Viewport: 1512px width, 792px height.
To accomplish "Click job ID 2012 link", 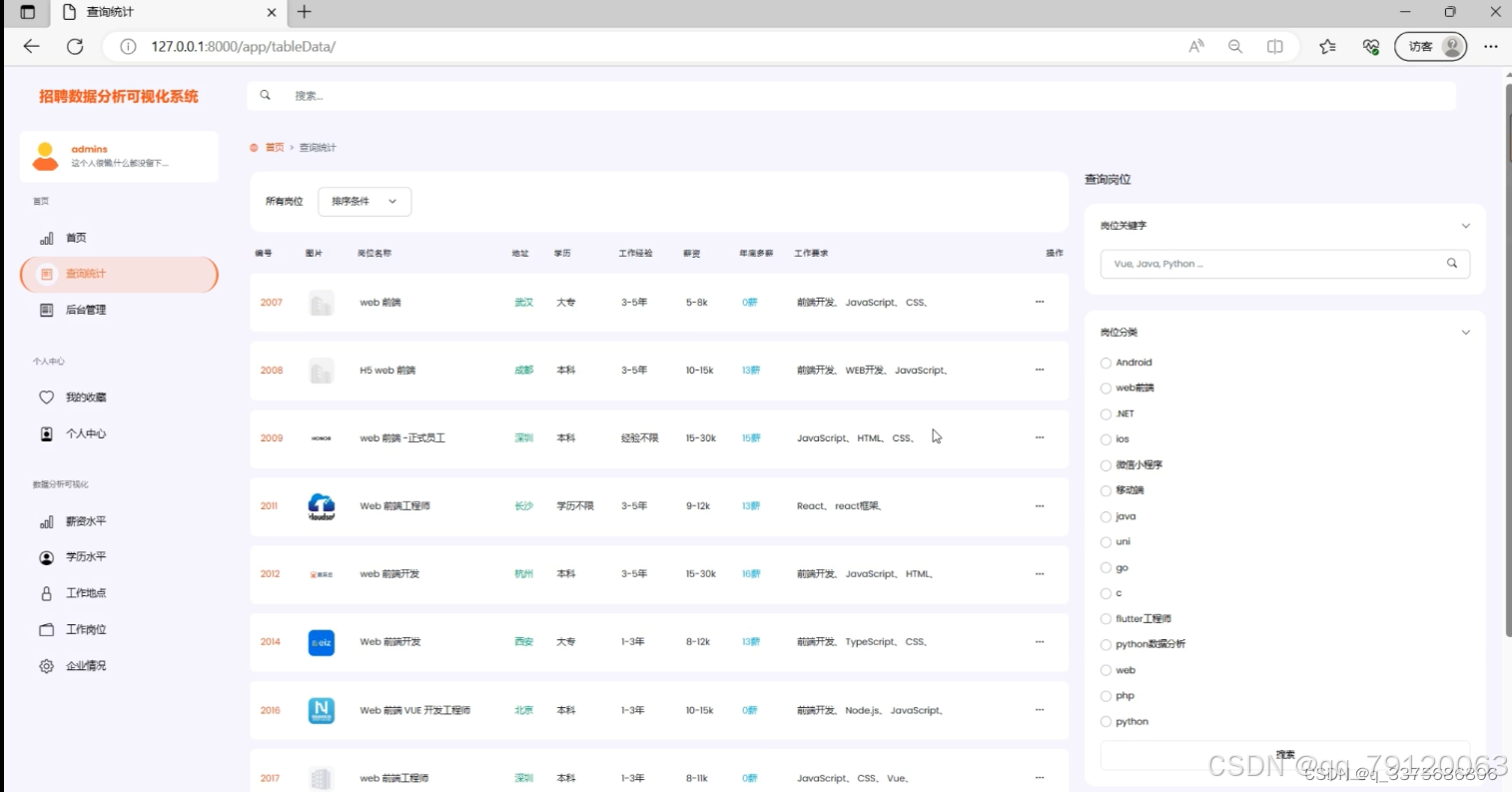I will [x=271, y=574].
